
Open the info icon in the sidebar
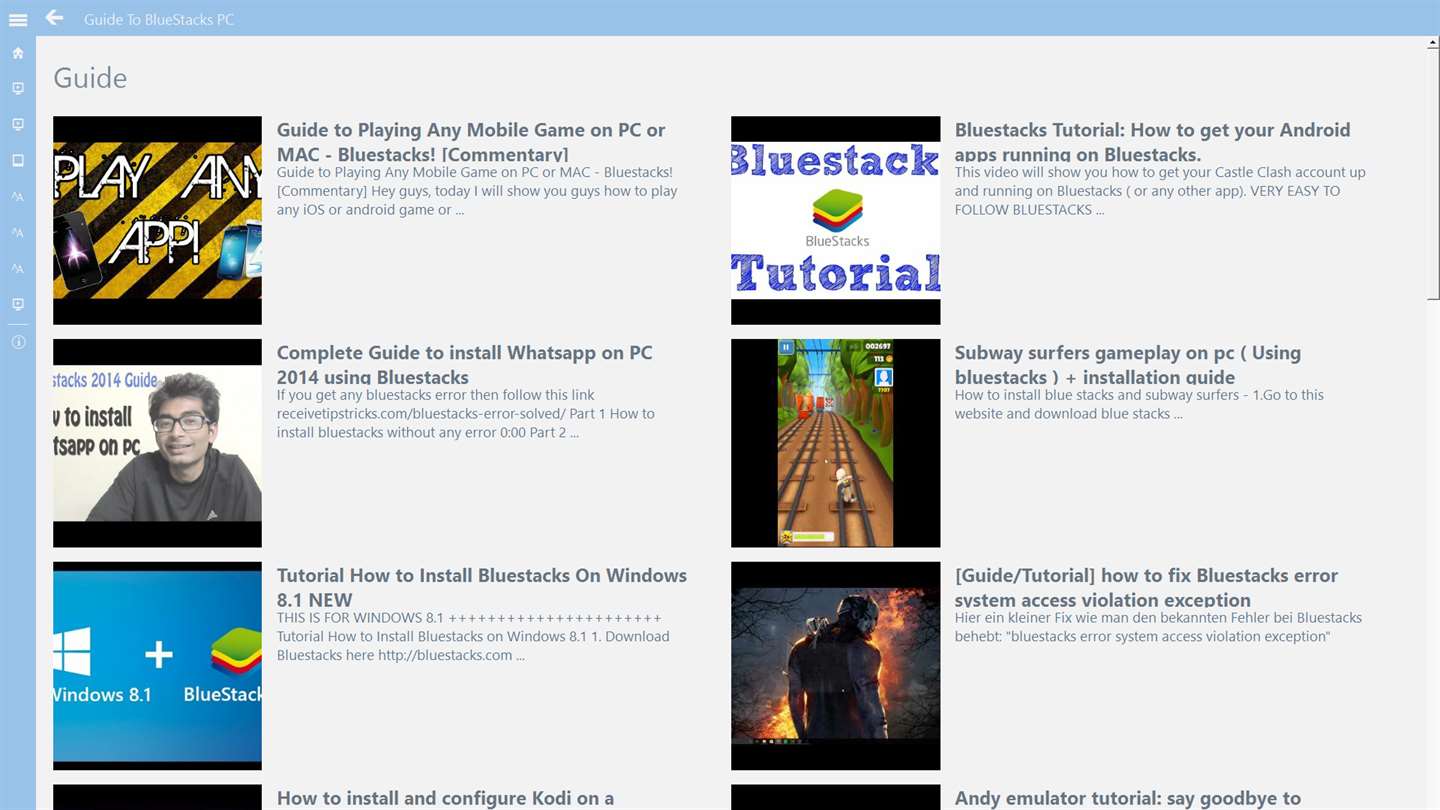18,342
